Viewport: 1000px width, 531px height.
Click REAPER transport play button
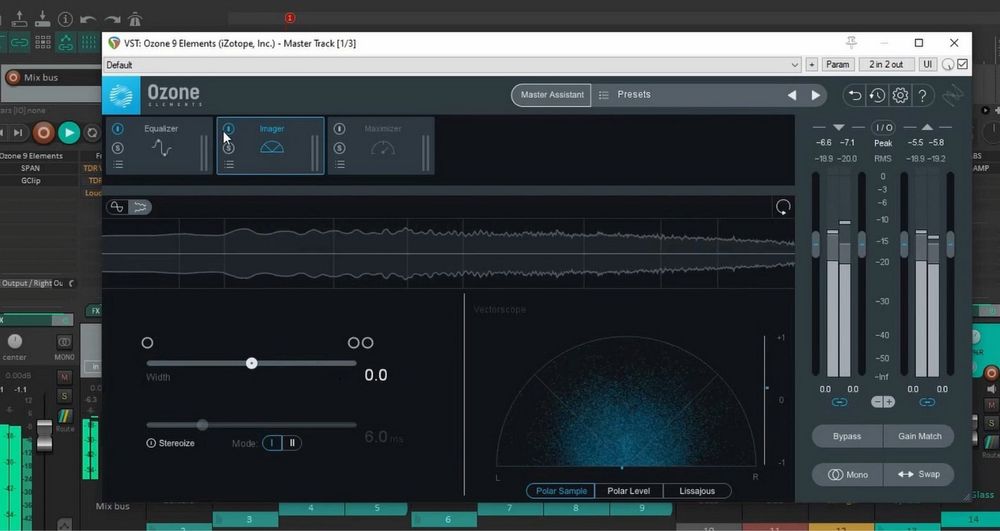(69, 133)
